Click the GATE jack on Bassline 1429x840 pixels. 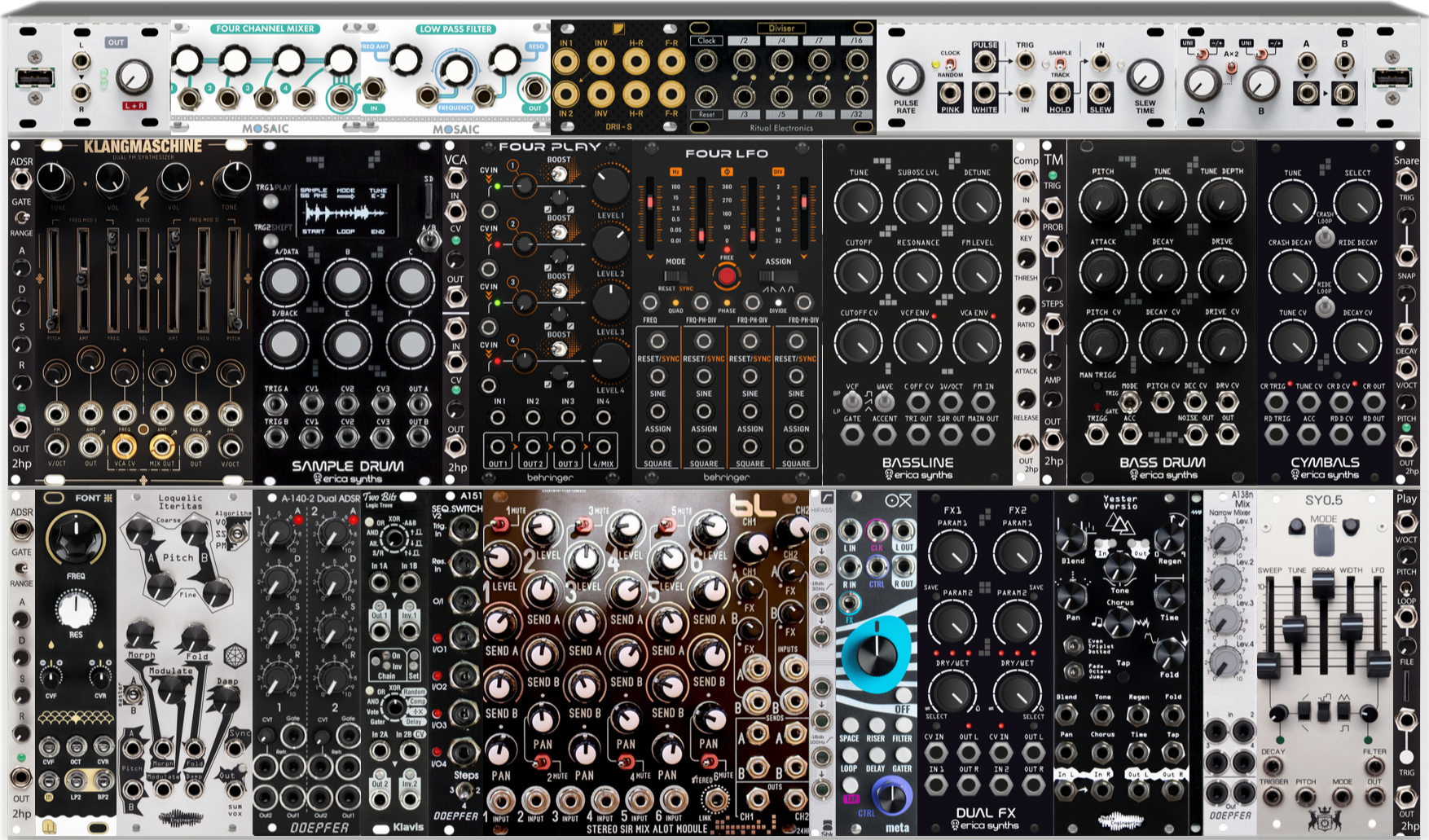(852, 434)
